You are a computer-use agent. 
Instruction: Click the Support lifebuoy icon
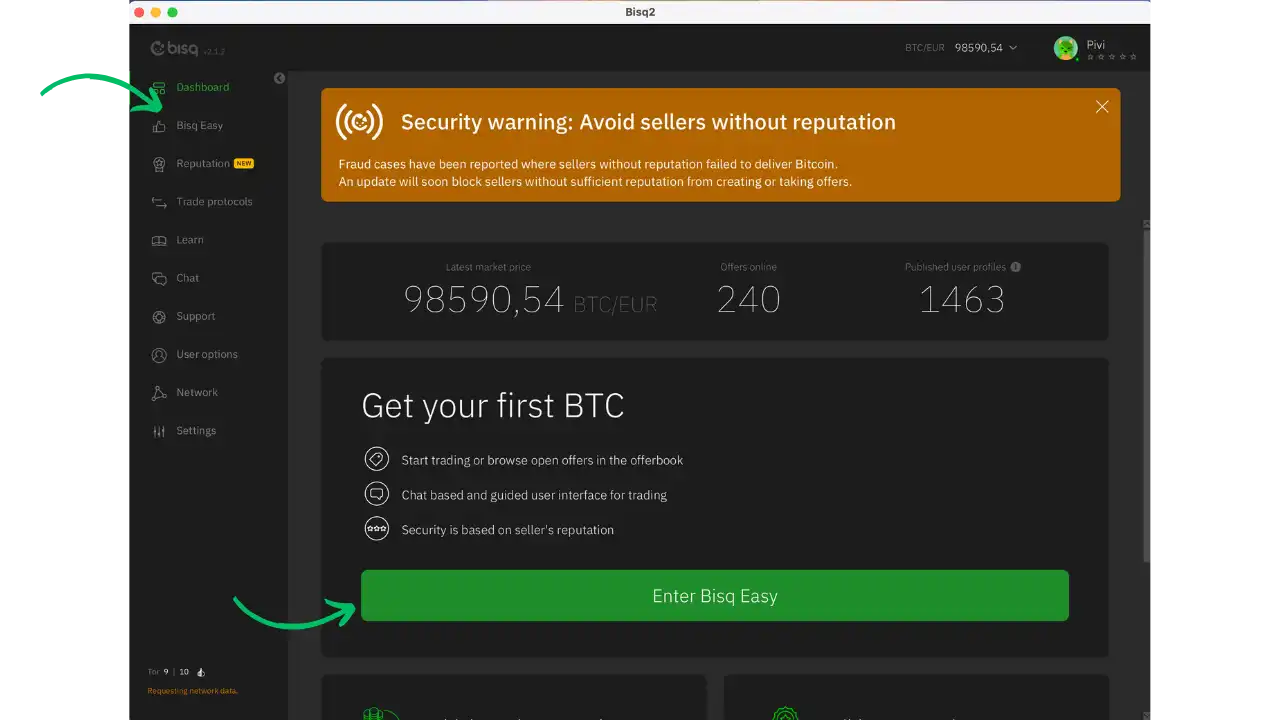159,317
